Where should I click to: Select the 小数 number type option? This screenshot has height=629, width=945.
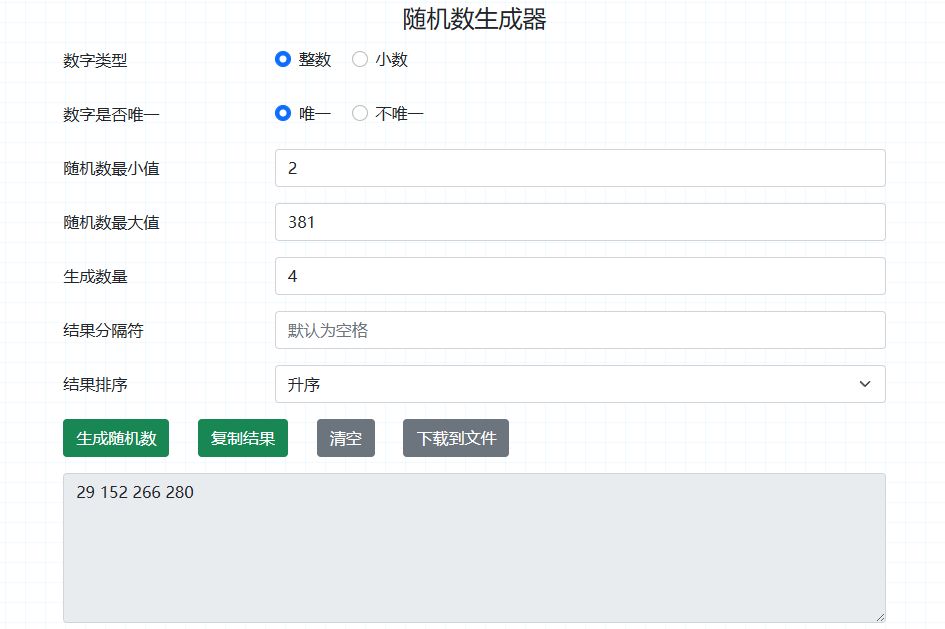tap(360, 59)
